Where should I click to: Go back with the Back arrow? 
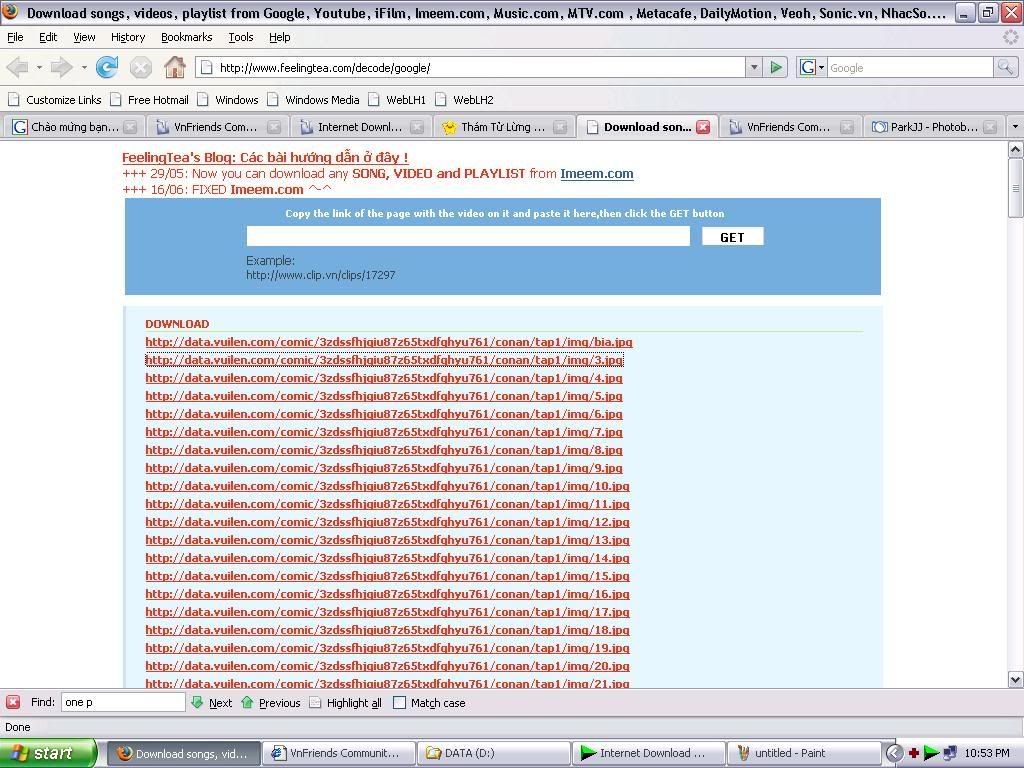coord(18,67)
